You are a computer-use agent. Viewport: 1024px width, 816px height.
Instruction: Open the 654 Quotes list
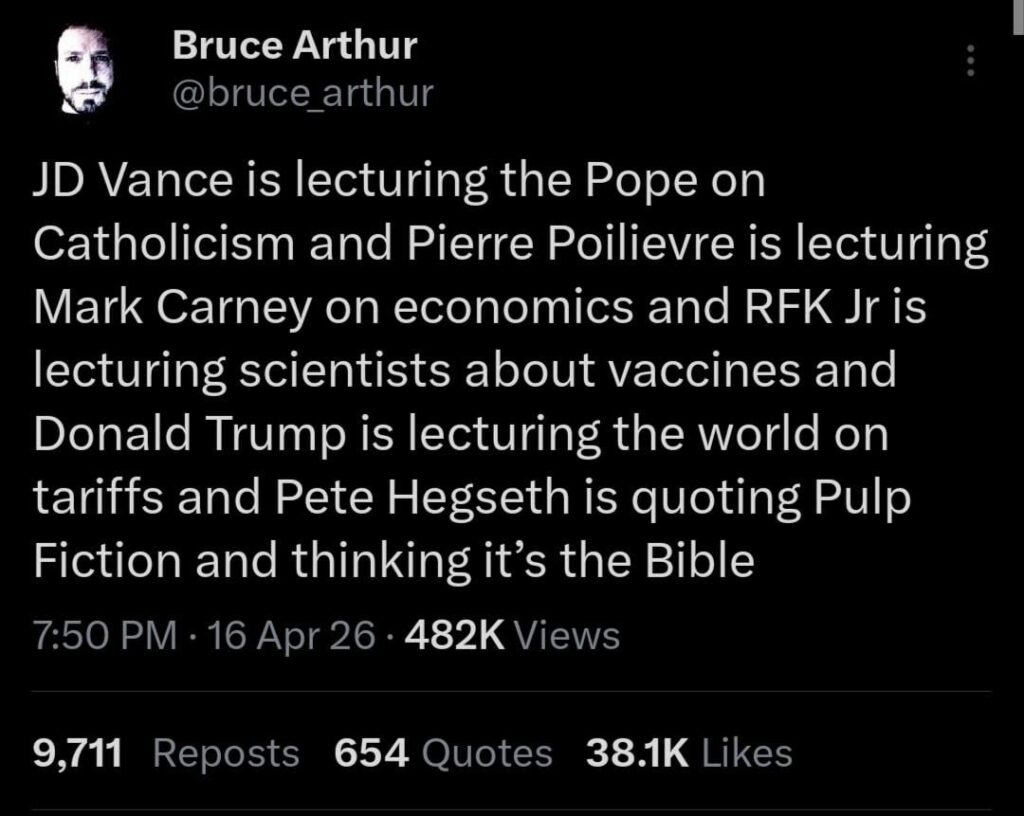442,753
